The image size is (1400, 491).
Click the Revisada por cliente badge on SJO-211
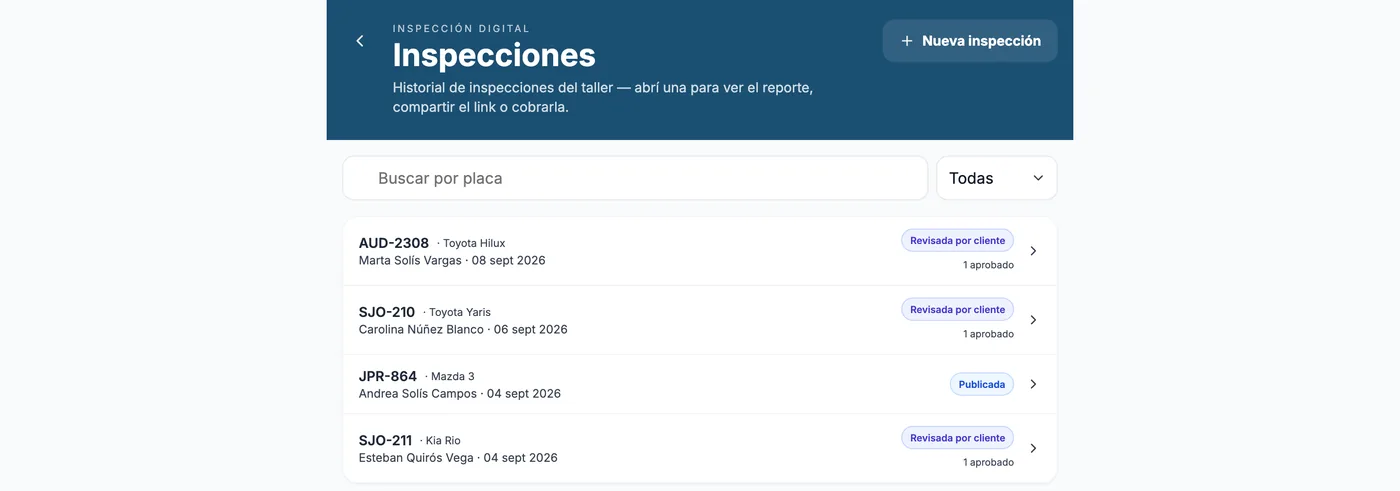[x=957, y=438]
